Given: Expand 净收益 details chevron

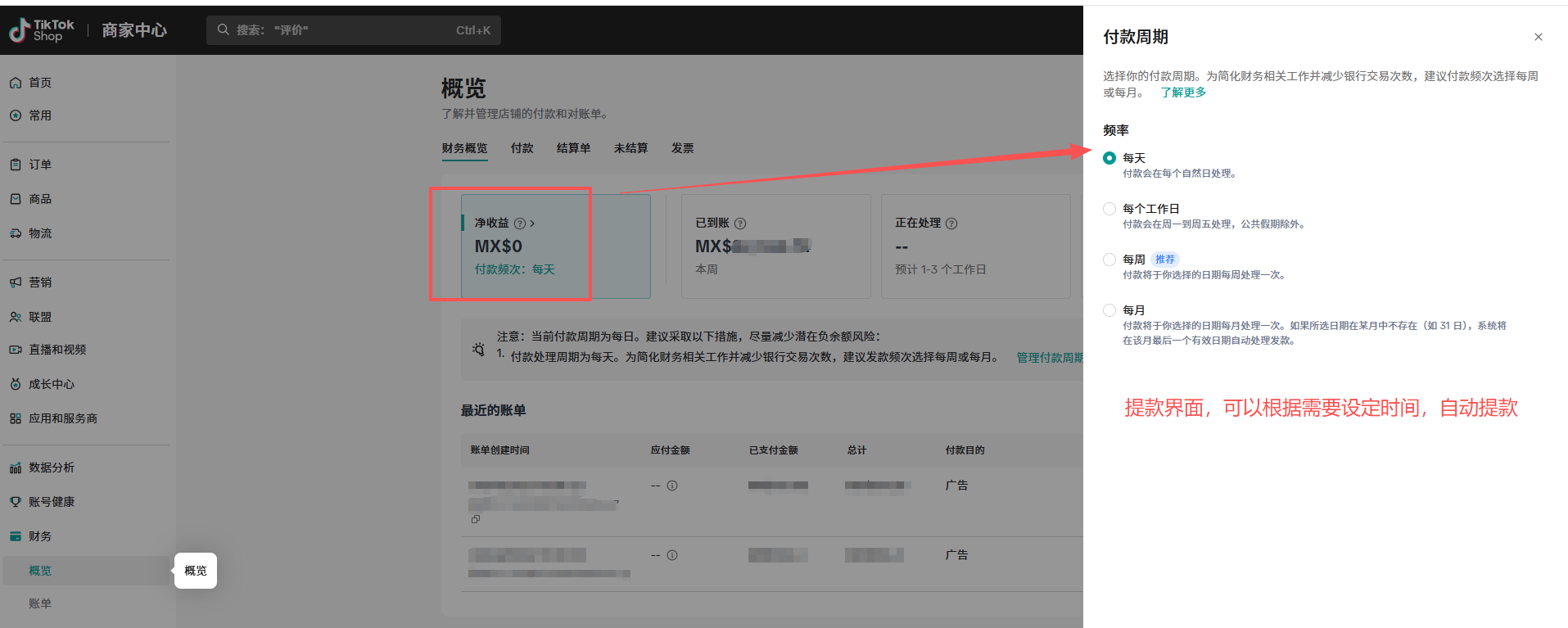Looking at the screenshot, I should pyautogui.click(x=532, y=224).
